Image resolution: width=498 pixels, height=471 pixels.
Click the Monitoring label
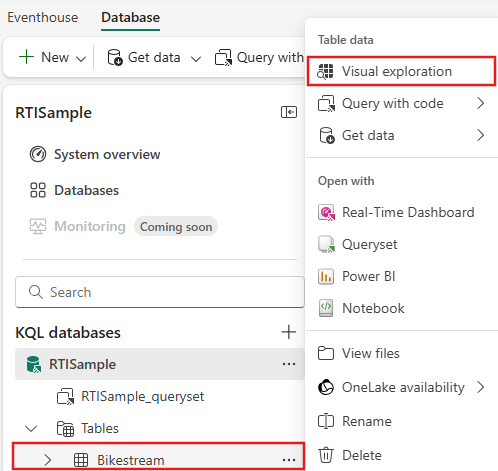click(x=90, y=226)
